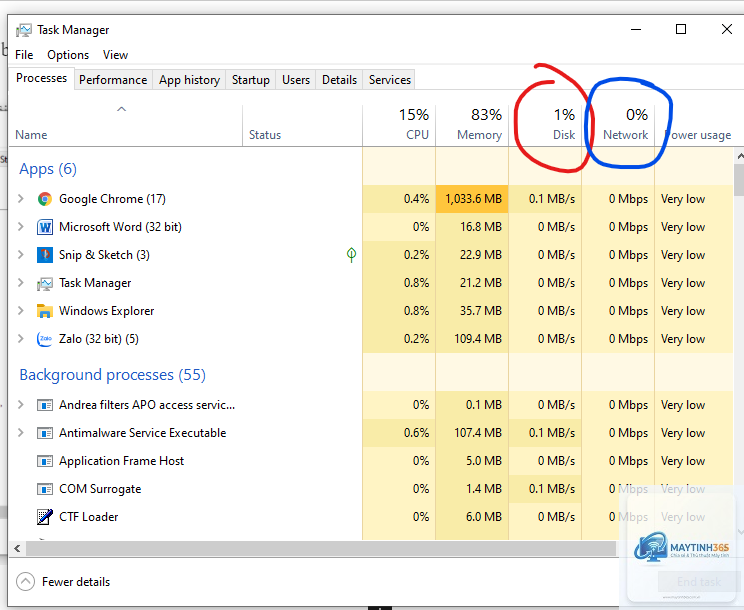Expand the Windows Explorer process row

coord(20,311)
